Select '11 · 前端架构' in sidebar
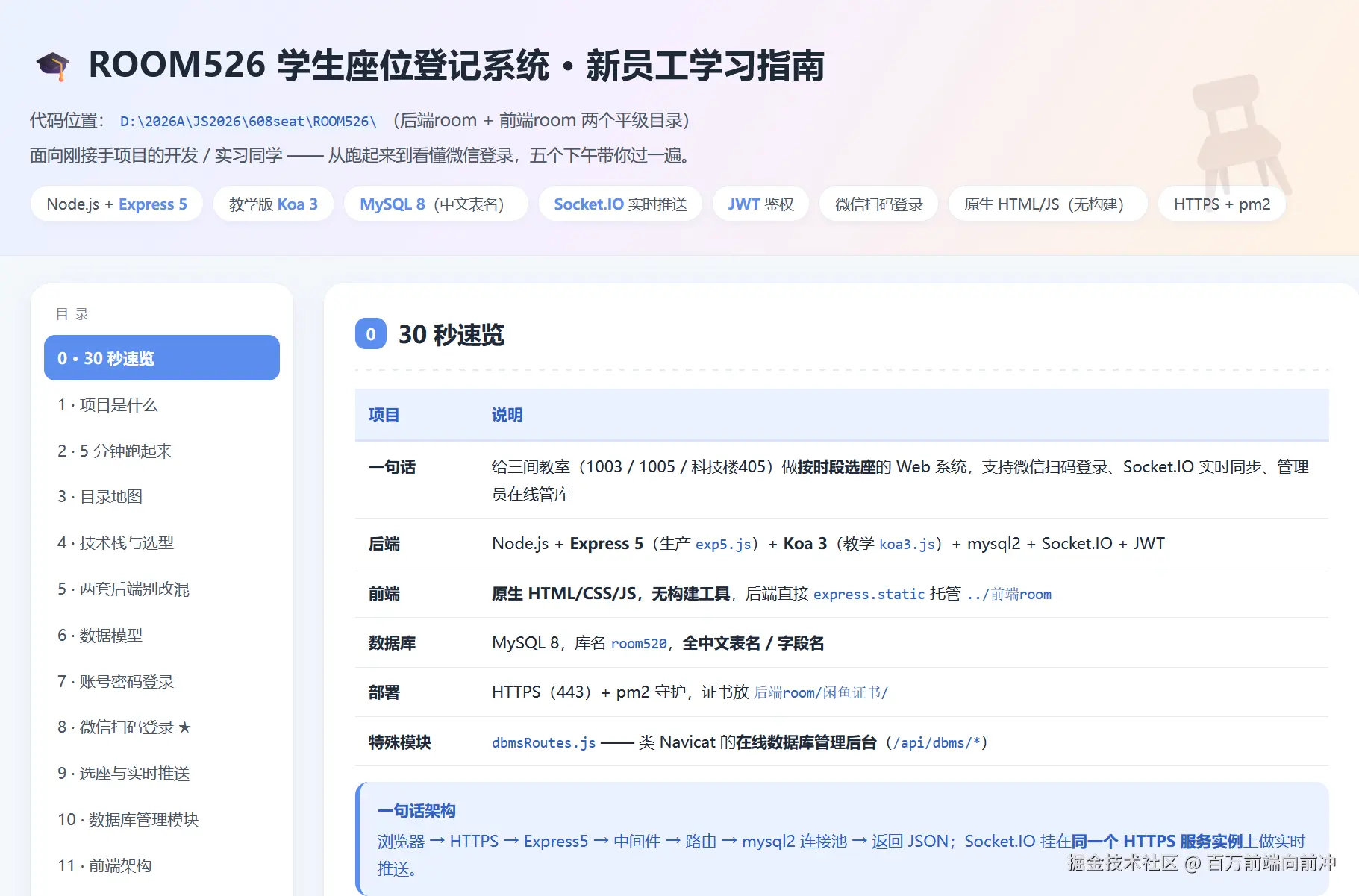Screen dimensions: 1359x896 pyautogui.click(x=162, y=866)
